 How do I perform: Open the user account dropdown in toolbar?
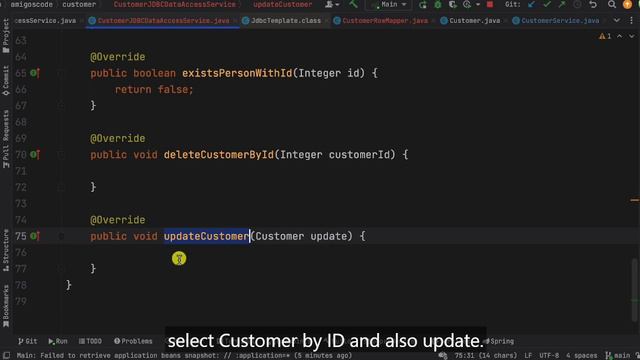click(x=332, y=4)
